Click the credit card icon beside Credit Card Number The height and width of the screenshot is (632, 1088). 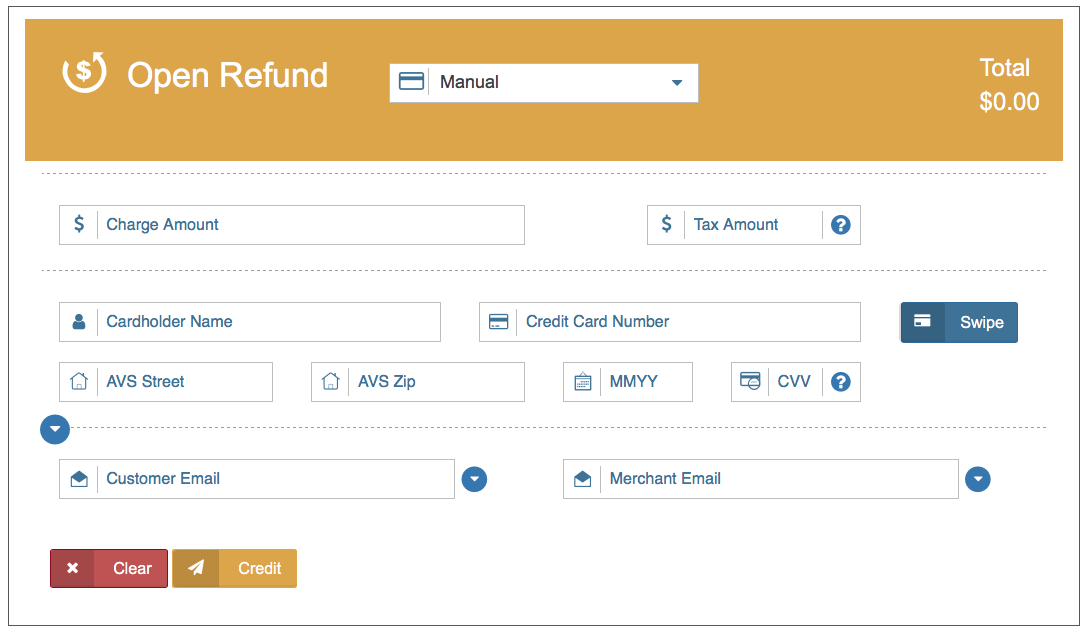pos(500,321)
